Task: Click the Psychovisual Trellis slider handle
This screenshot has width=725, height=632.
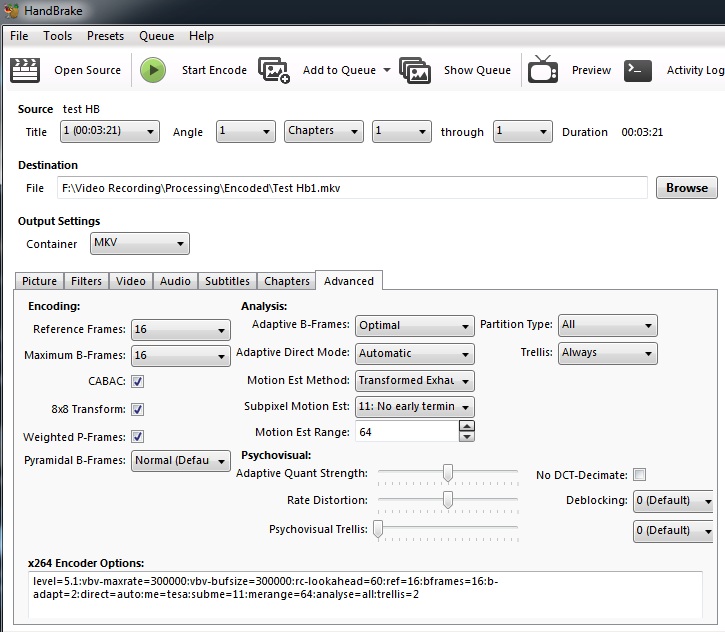Action: [378, 529]
